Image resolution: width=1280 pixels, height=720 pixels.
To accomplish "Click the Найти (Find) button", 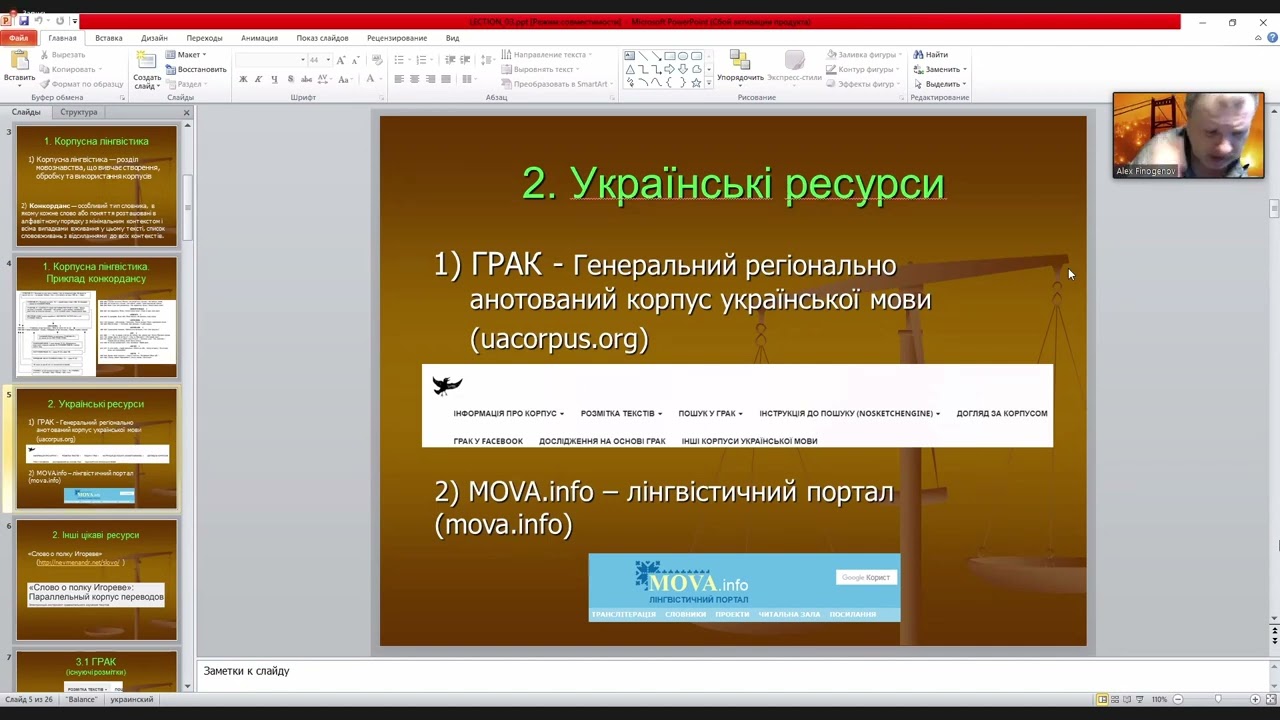I will (930, 55).
